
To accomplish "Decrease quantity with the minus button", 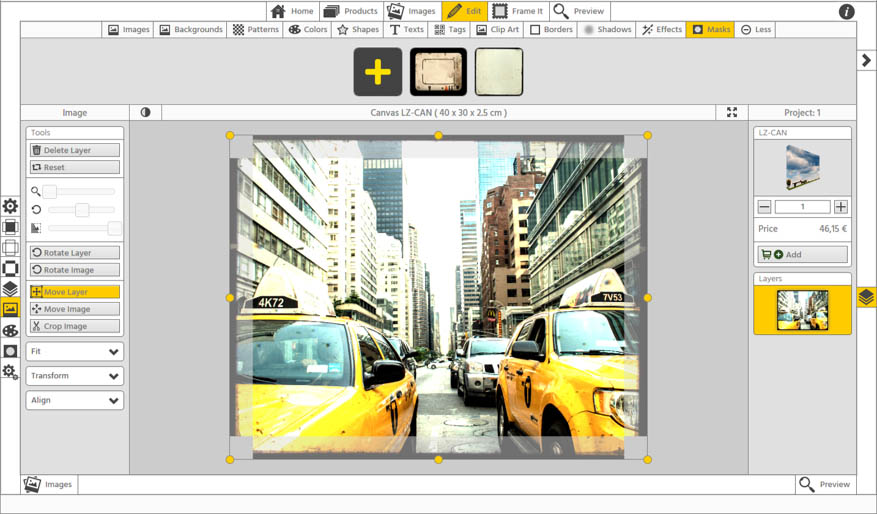I will (765, 207).
